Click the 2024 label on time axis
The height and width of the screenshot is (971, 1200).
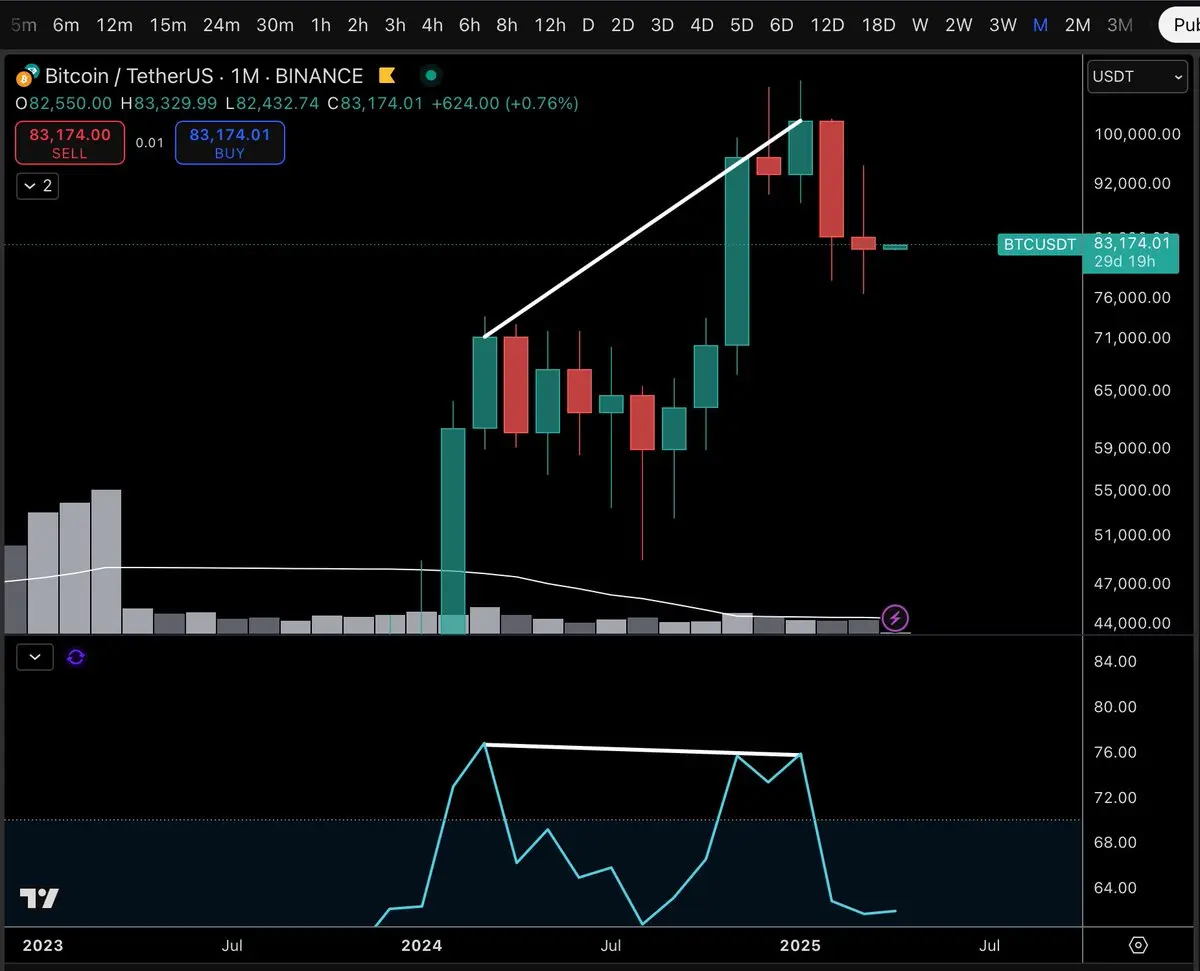pos(421,945)
